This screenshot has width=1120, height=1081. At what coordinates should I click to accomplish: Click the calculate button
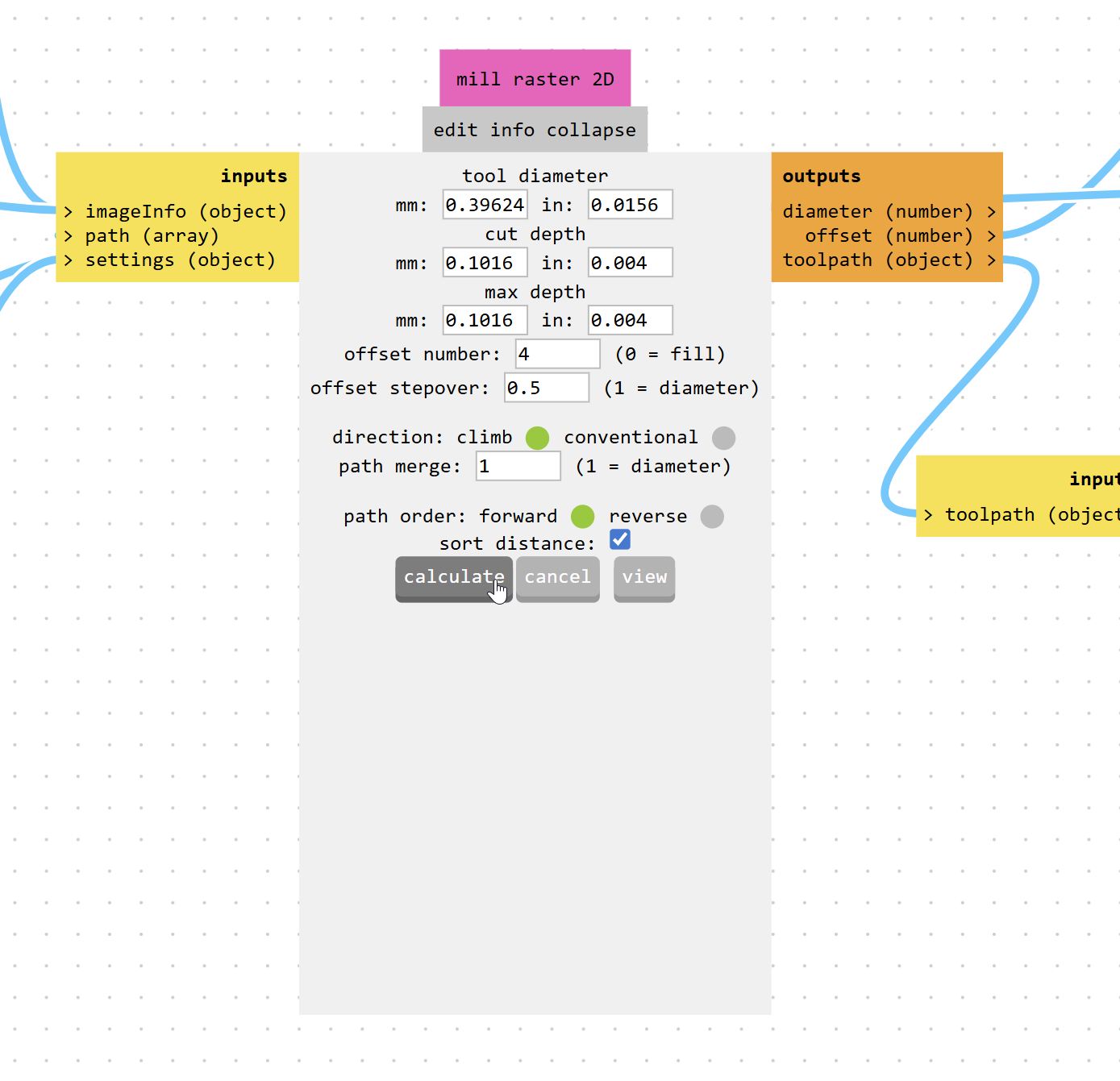454,578
